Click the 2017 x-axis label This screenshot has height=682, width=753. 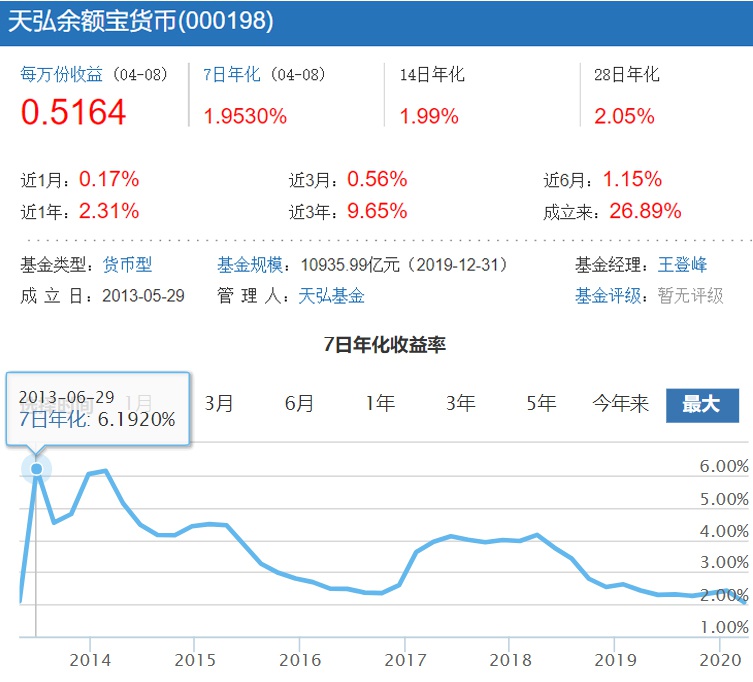pos(405,660)
